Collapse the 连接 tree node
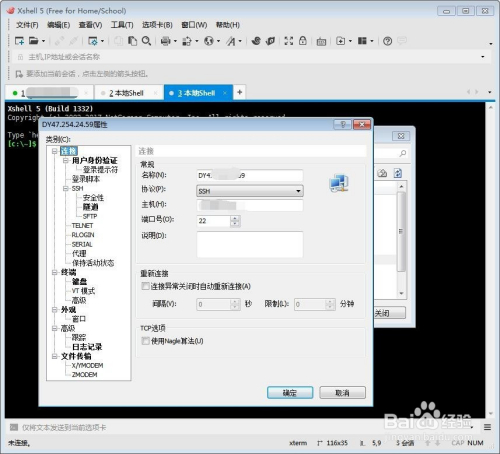Image resolution: width=500 pixels, height=454 pixels. [x=54, y=151]
